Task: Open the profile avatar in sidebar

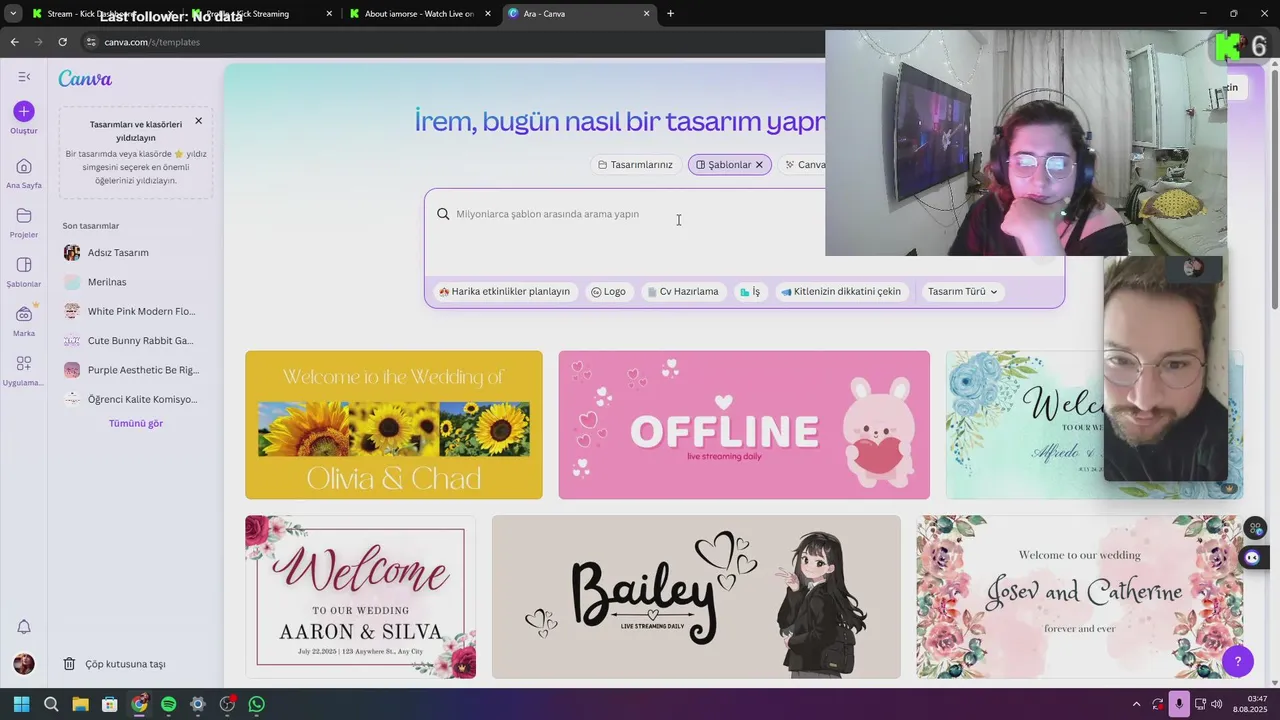Action: [24, 664]
